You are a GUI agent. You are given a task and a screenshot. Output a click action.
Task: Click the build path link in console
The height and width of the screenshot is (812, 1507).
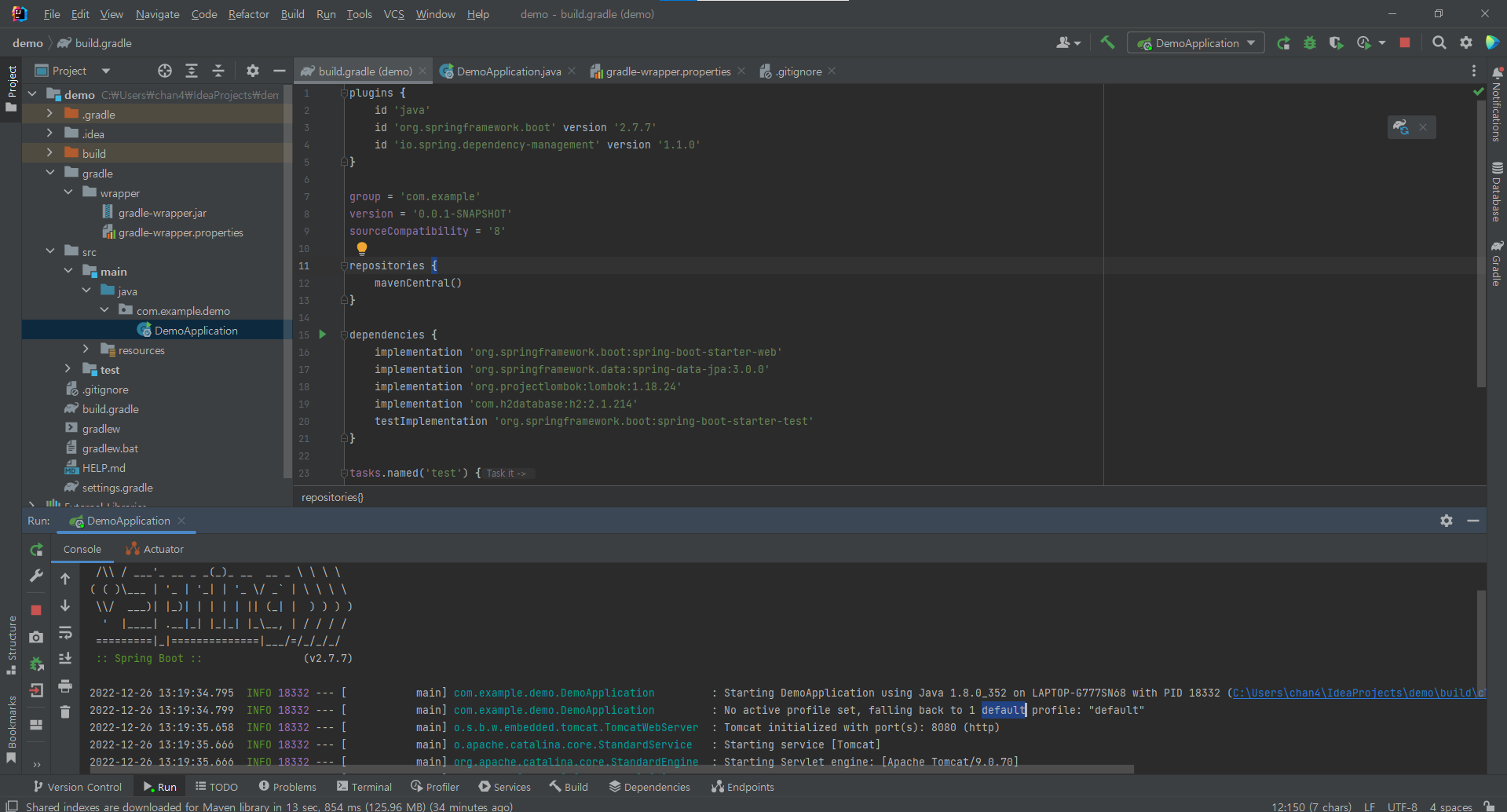1359,693
